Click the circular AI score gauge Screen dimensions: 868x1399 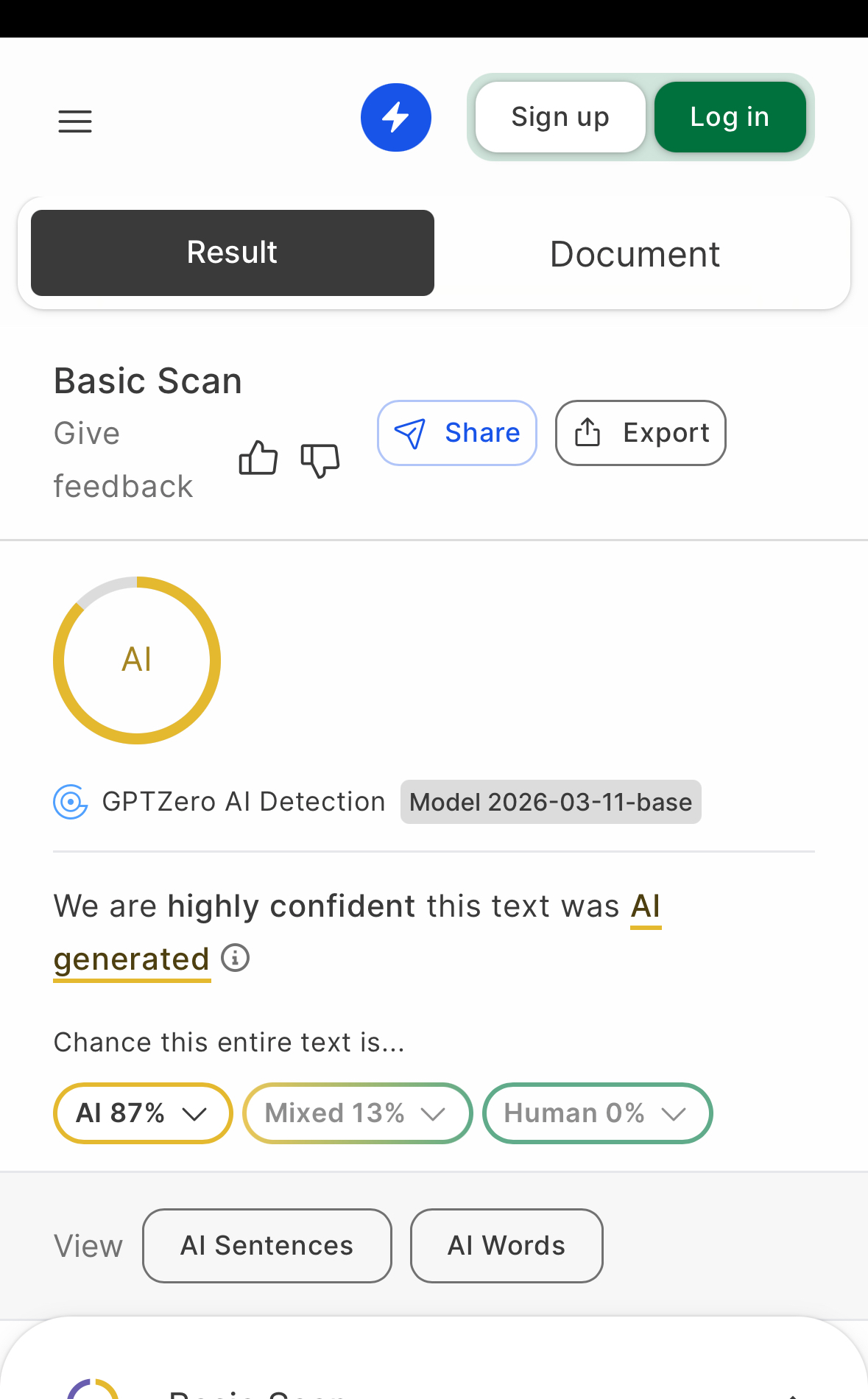(x=137, y=660)
